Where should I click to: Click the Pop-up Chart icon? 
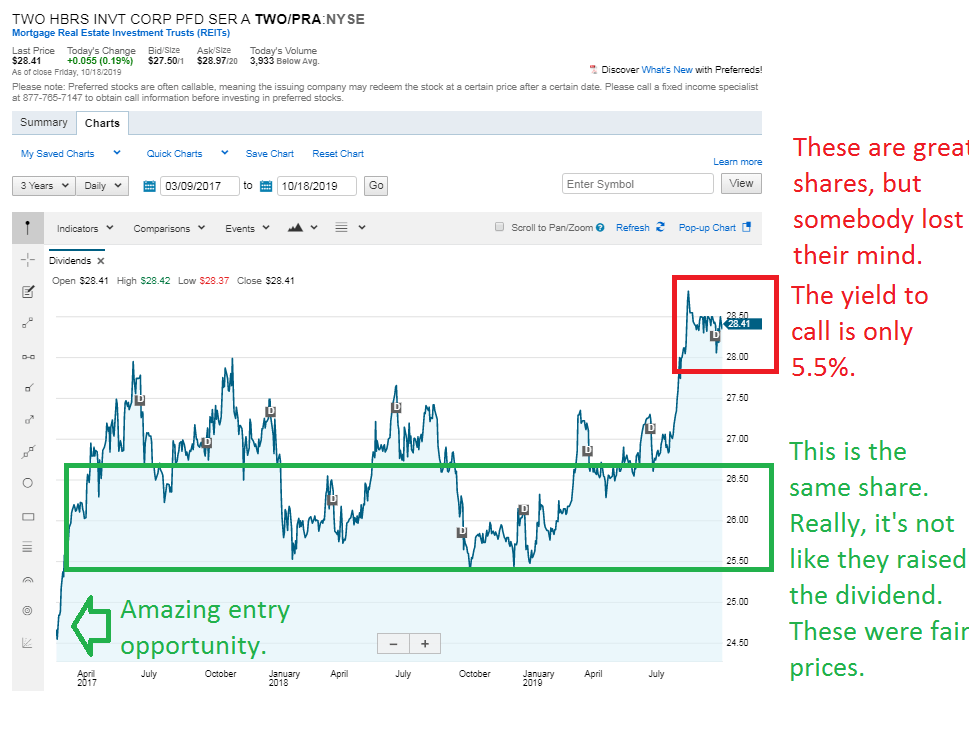(745, 228)
